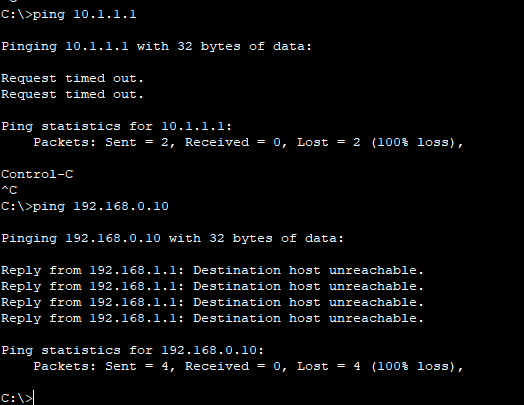Click the 'ping 192.168.0.10' command line
Viewport: 524px width, 405px height.
[85, 207]
